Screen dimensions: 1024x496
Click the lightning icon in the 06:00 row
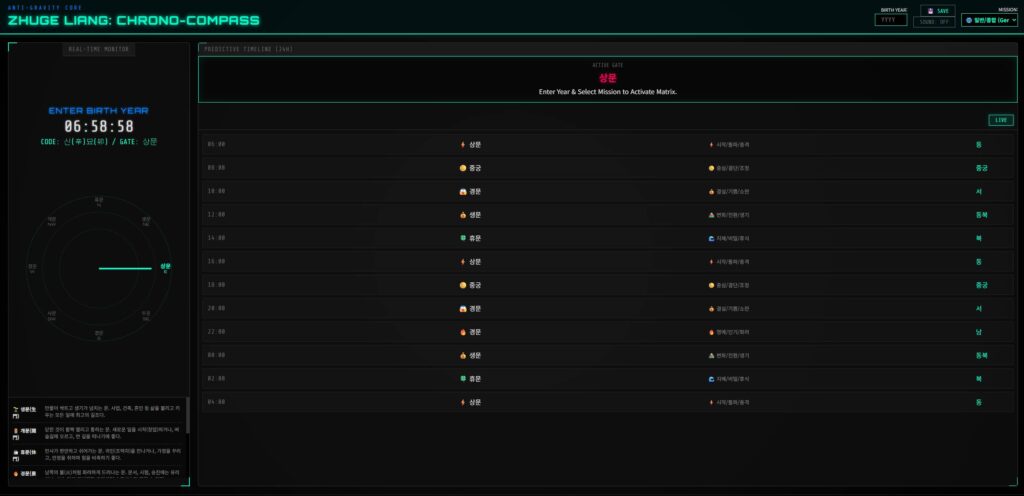point(463,144)
